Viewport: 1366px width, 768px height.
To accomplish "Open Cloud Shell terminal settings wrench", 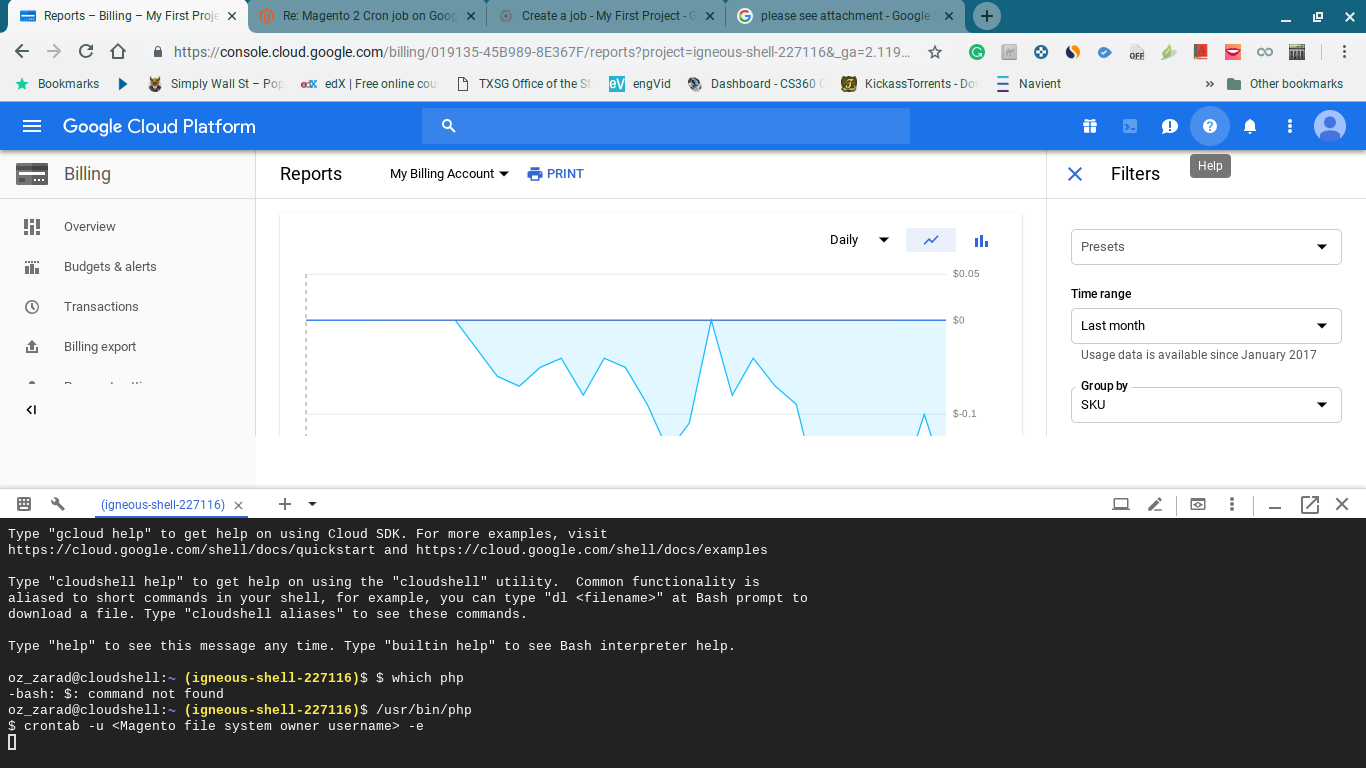I will (57, 504).
